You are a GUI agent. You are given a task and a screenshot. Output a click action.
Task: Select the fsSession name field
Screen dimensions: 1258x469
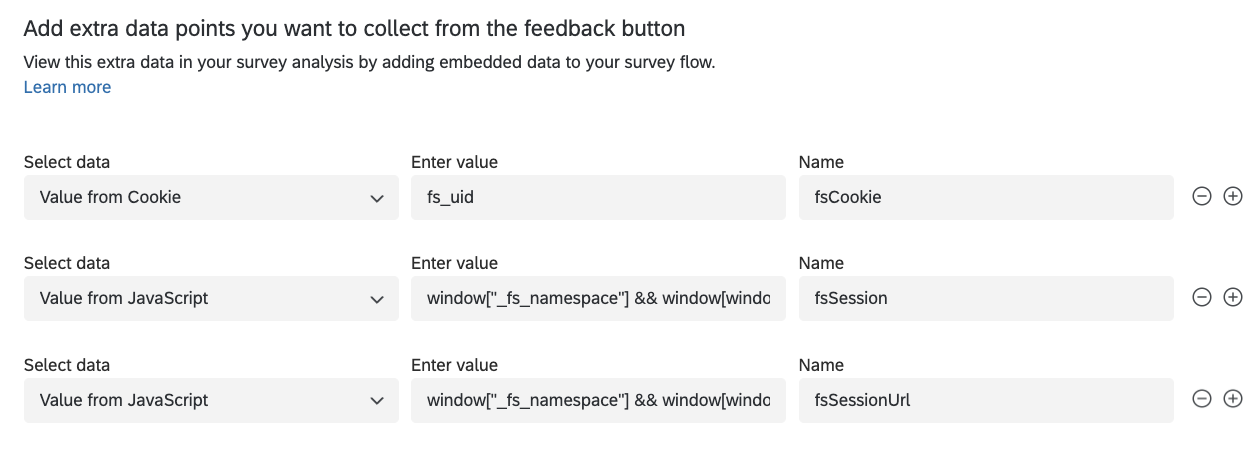coord(986,299)
